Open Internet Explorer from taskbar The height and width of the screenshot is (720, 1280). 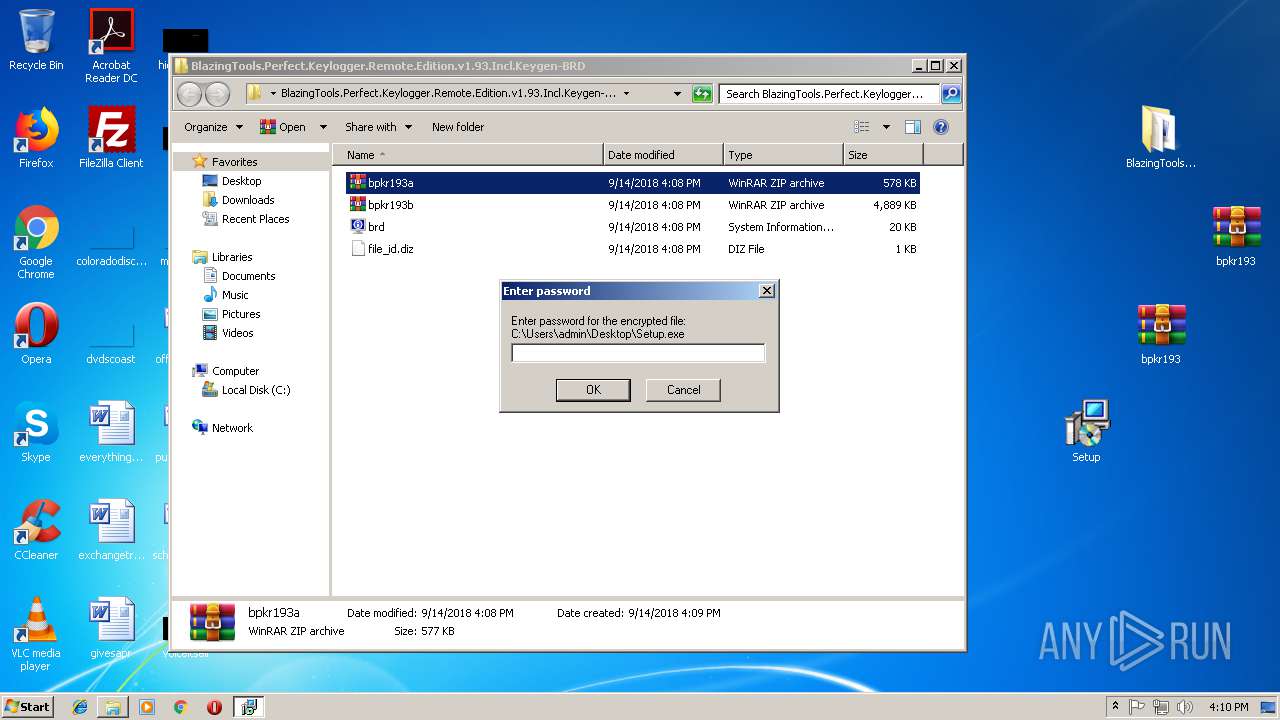click(x=80, y=707)
